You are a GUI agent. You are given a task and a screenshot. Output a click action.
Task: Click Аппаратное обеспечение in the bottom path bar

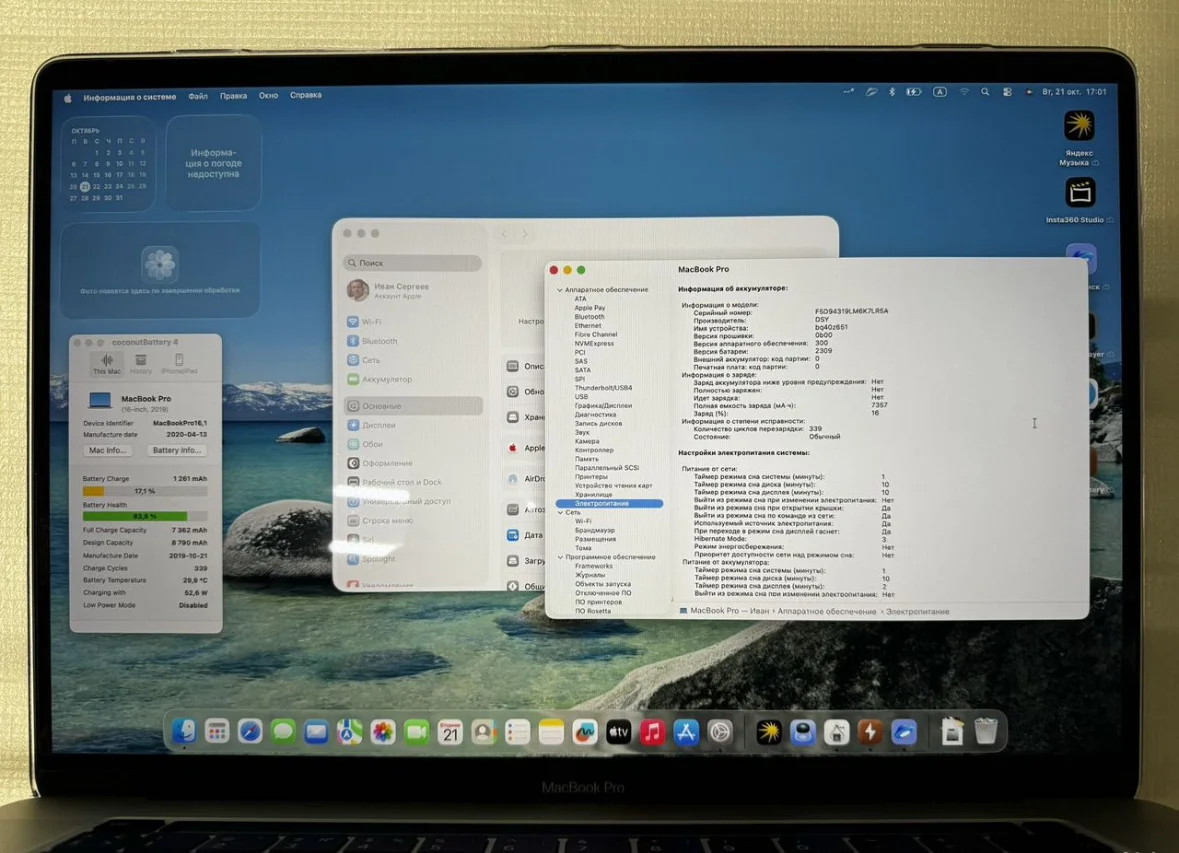tap(826, 612)
